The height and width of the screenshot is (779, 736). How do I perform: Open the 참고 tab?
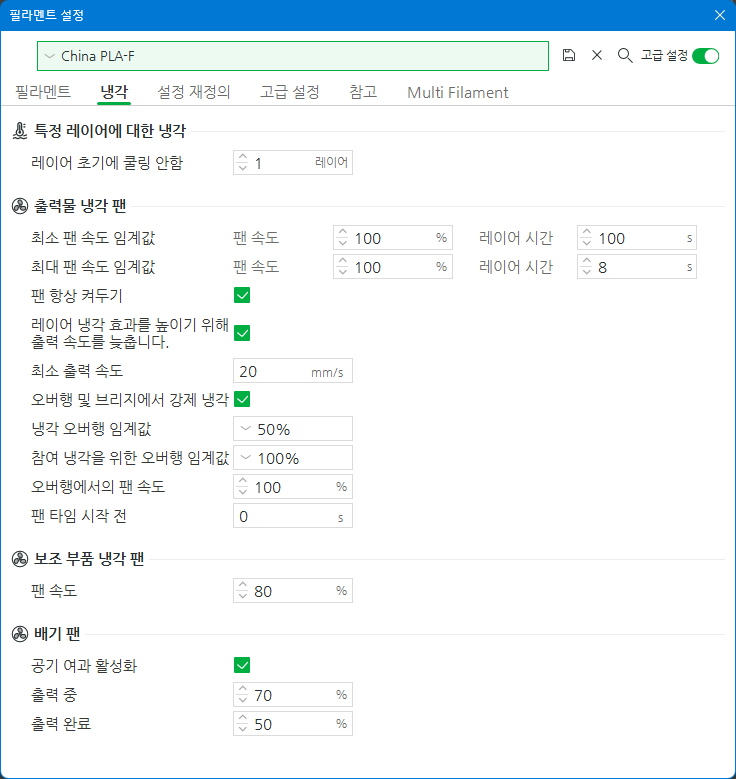pyautogui.click(x=363, y=92)
